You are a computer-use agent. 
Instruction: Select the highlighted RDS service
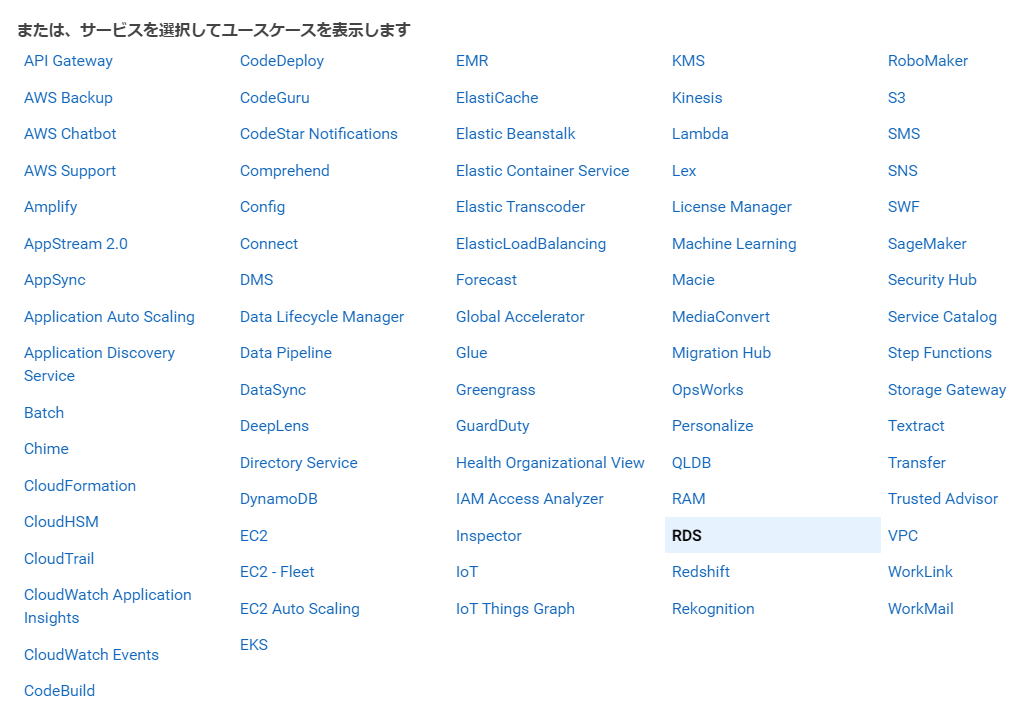point(773,536)
